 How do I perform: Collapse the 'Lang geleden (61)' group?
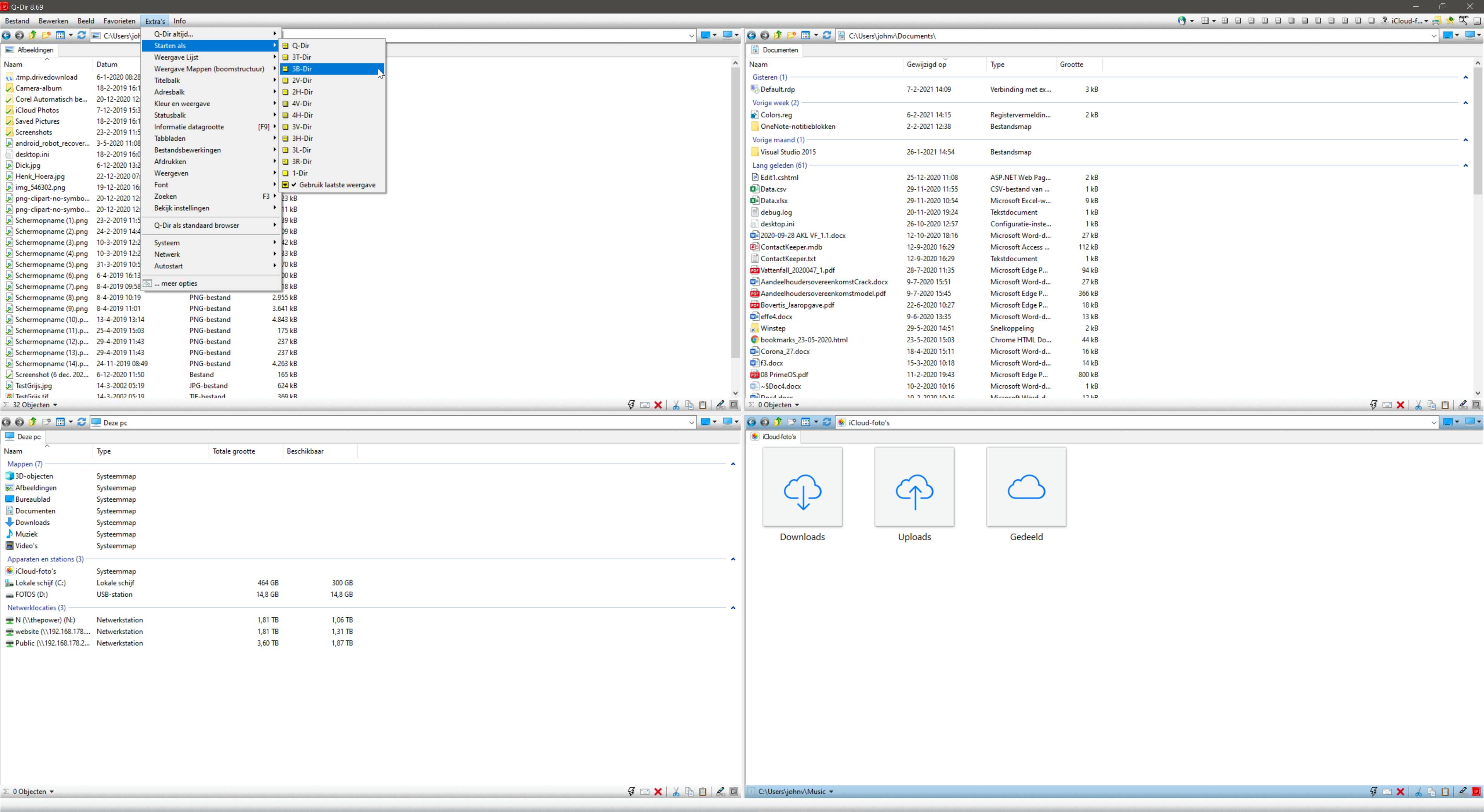[x=1465, y=166]
